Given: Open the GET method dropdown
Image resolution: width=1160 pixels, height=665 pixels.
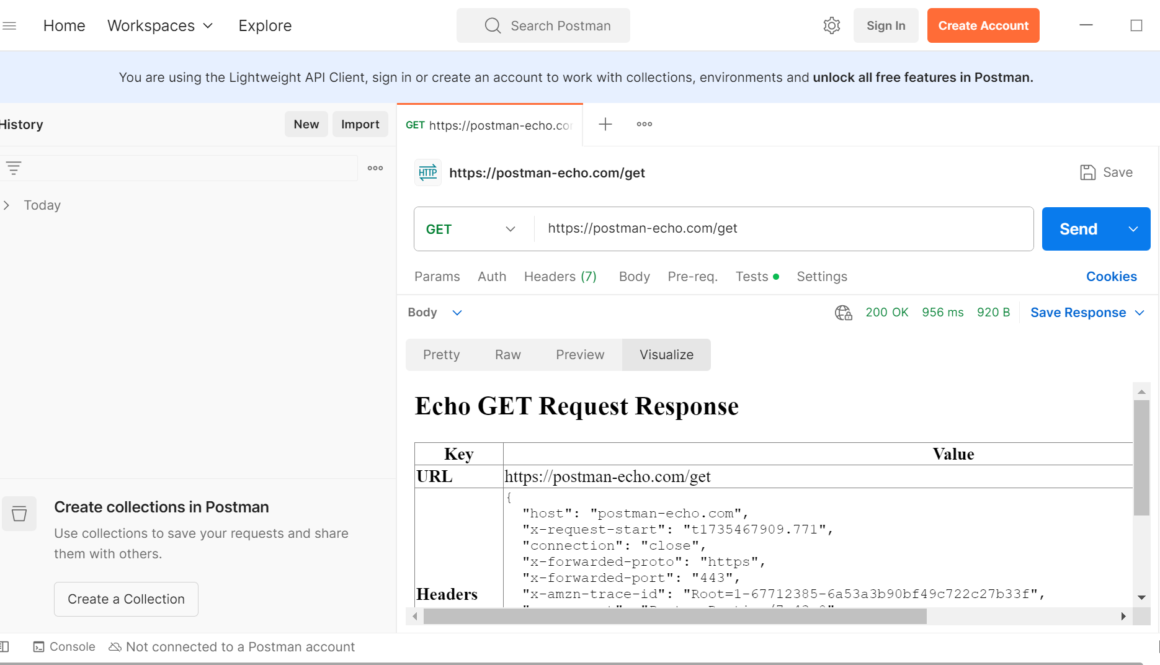Looking at the screenshot, I should click(x=471, y=229).
